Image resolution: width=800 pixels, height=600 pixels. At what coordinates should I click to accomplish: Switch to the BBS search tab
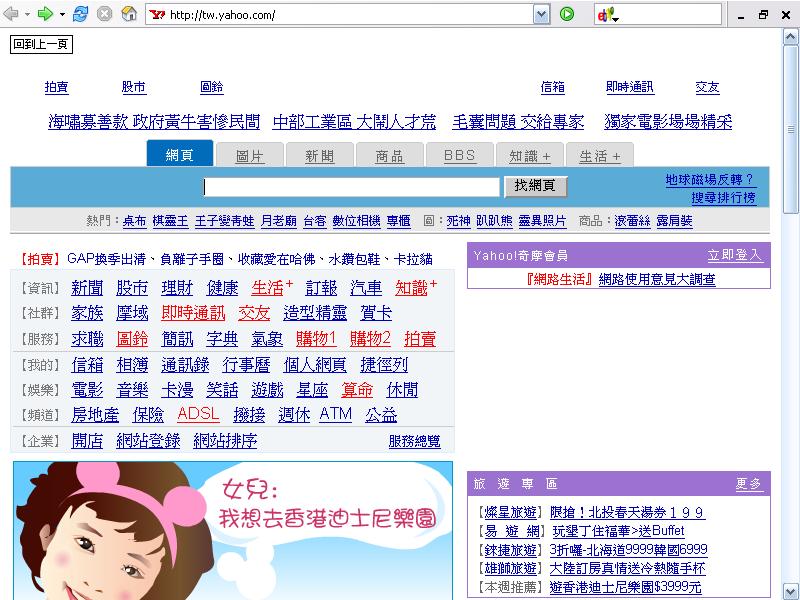(459, 156)
